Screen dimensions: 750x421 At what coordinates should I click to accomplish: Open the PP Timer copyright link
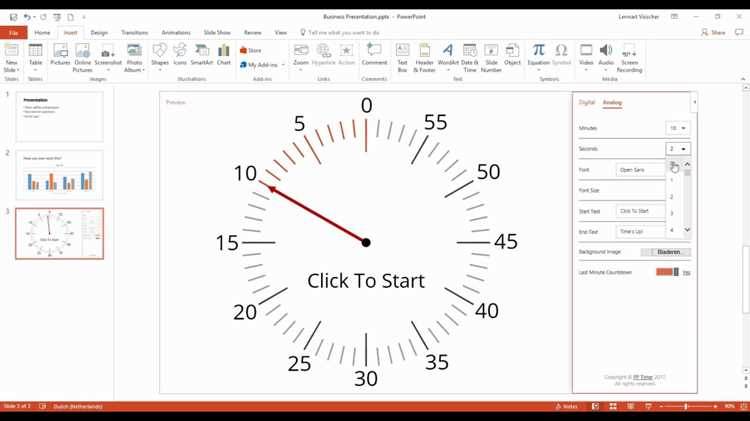click(x=642, y=377)
